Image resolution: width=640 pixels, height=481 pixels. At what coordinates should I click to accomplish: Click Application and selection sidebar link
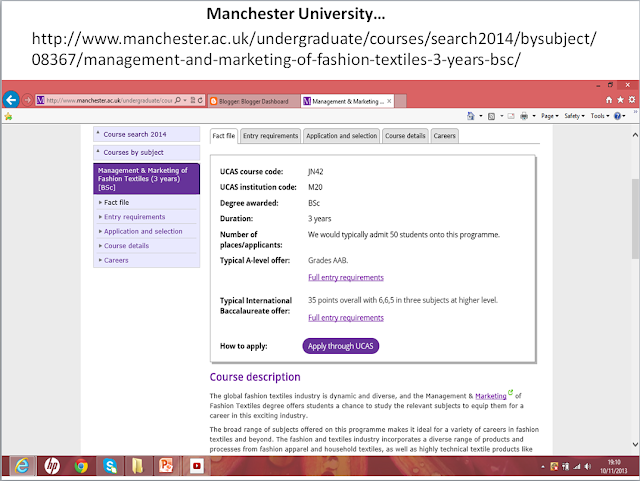143,231
